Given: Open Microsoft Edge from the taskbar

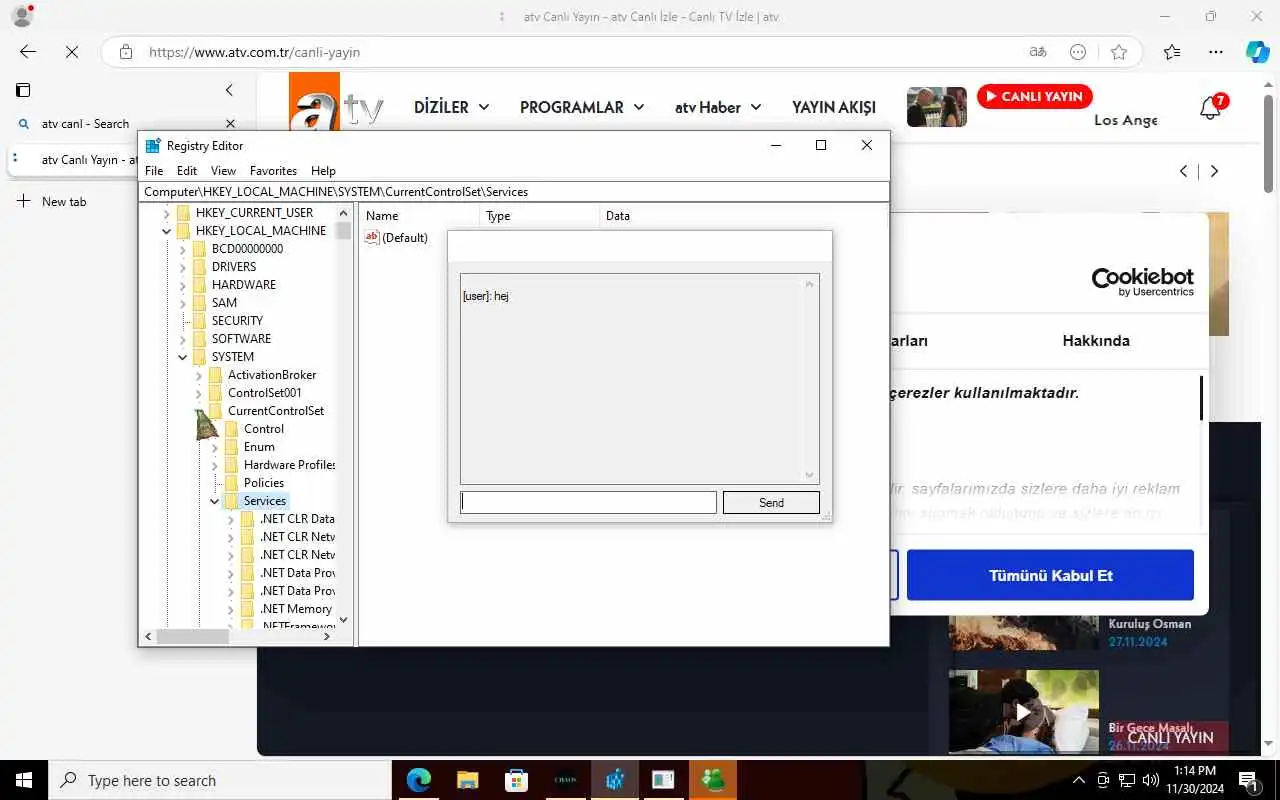Looking at the screenshot, I should click(419, 780).
